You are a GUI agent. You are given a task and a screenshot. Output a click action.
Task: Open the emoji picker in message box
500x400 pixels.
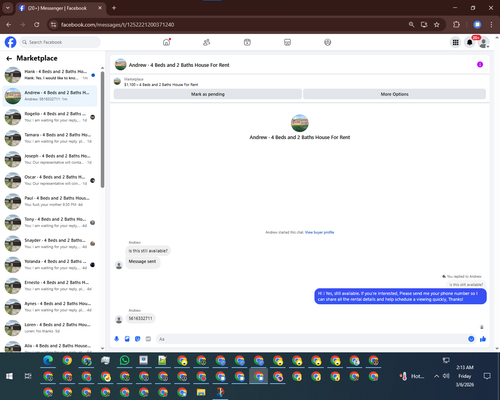pyautogui.click(x=471, y=339)
